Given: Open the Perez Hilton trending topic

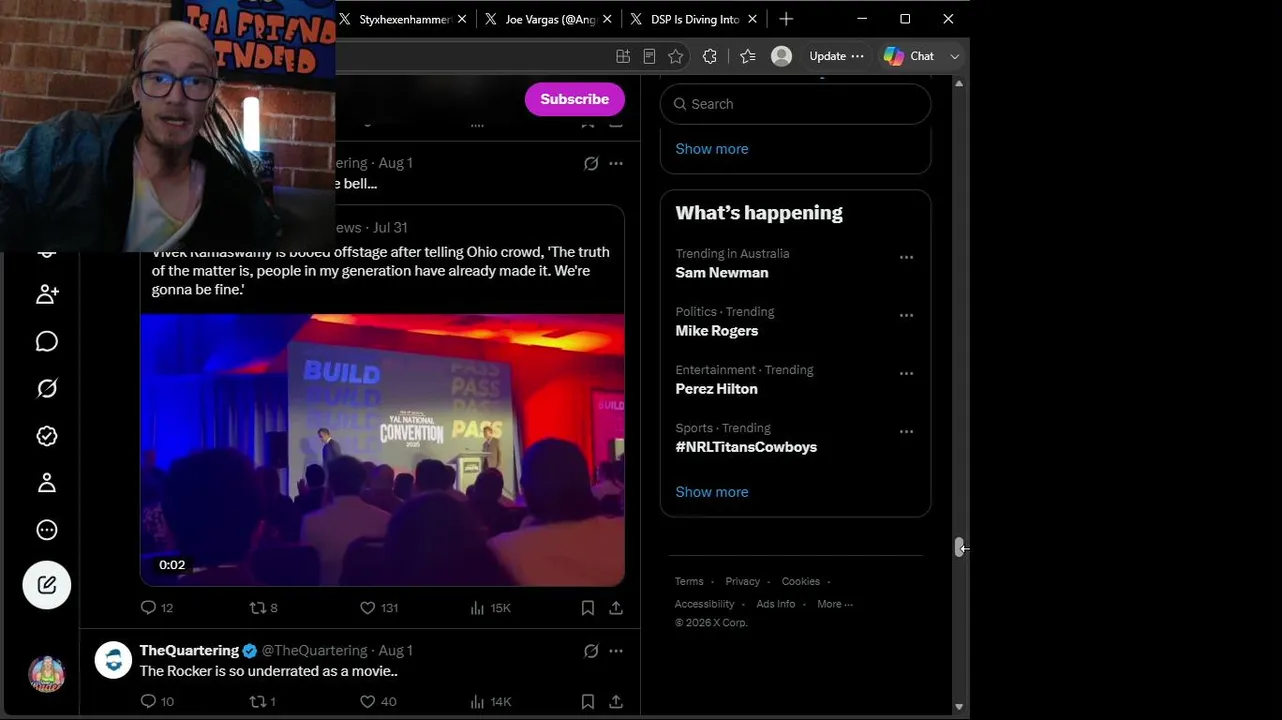Looking at the screenshot, I should 717,389.
